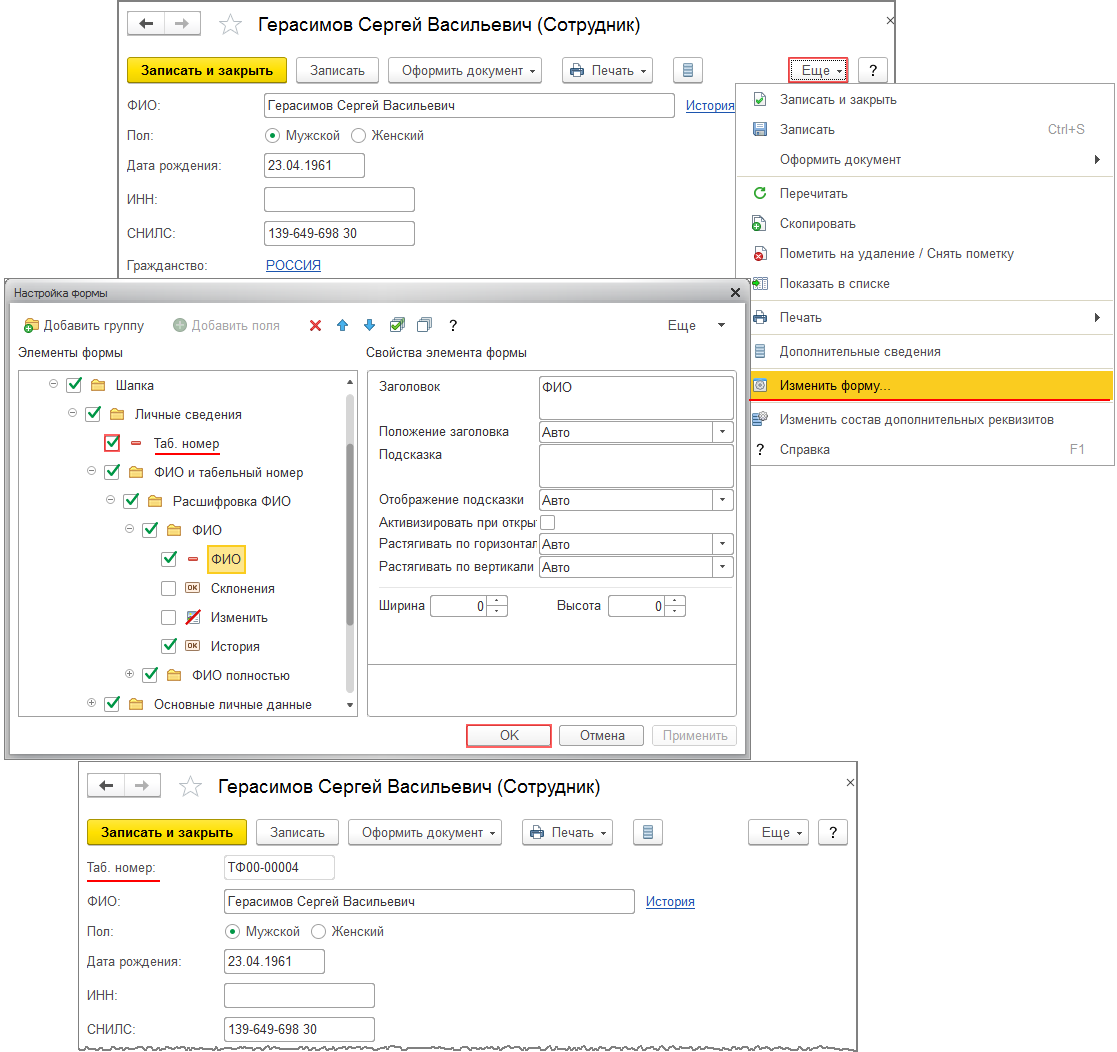Screen dimensions: 1117x1052
Task: Click Пометить на удаление icon in menu
Action: pyautogui.click(x=760, y=254)
